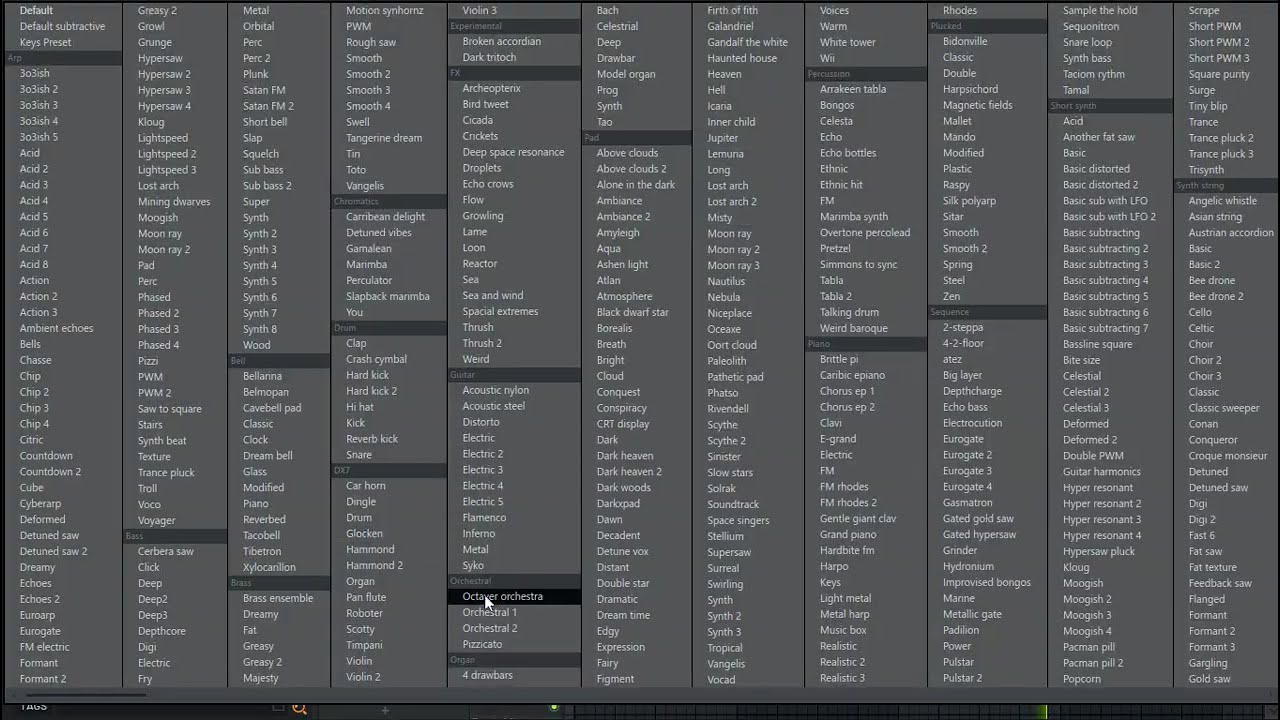1280x720 pixels.
Task: Pick the Caribic epiano preset
Action: (852, 375)
